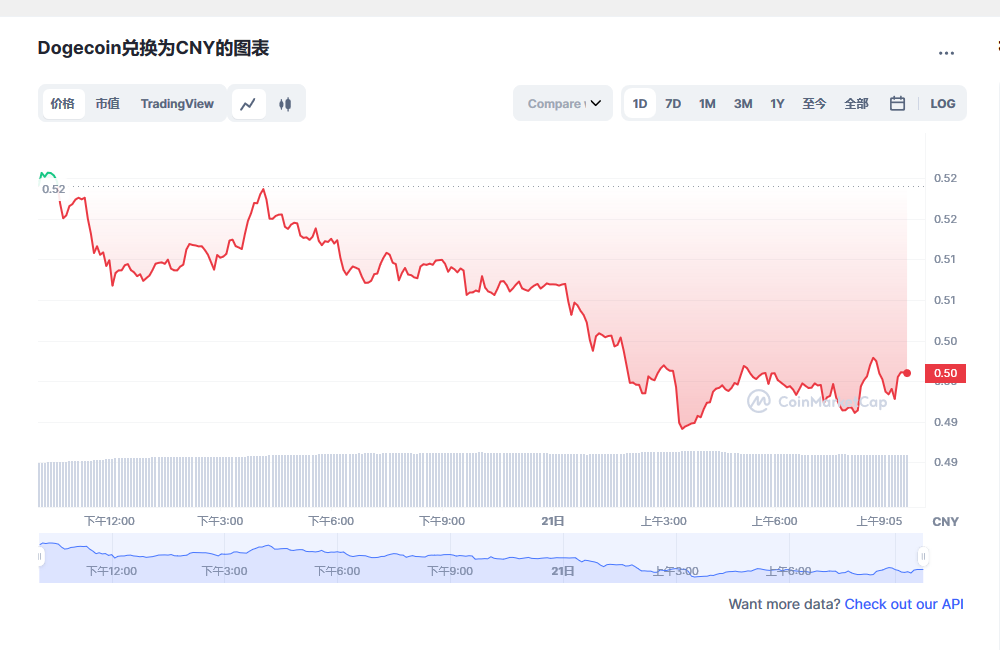The width and height of the screenshot is (1000, 650).
Task: Click the CoinMarketCap watermark logo
Action: click(759, 401)
